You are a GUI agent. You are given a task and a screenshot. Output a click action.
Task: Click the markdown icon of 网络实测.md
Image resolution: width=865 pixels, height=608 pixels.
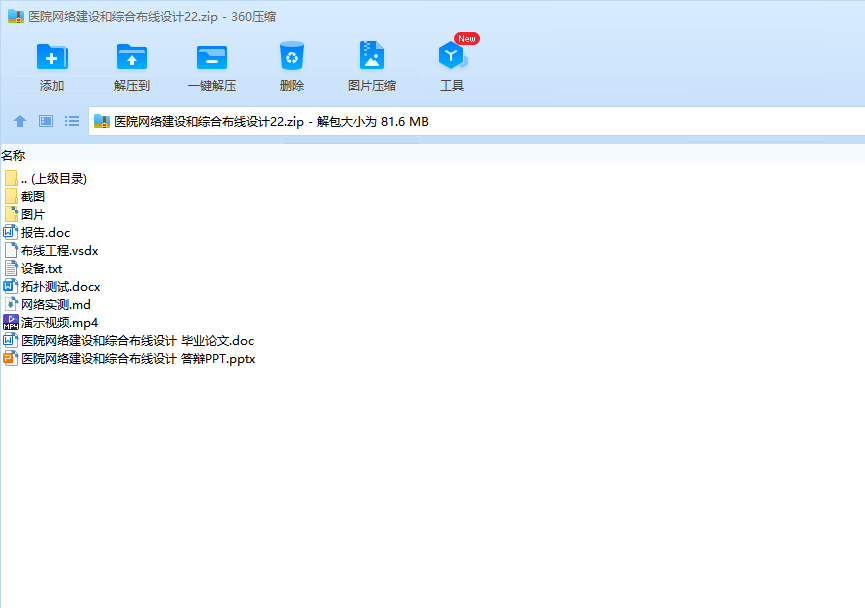pyautogui.click(x=11, y=304)
